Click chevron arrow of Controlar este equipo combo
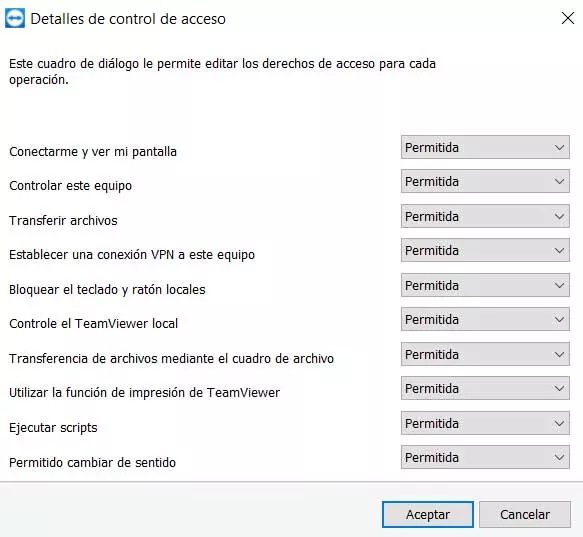 pyautogui.click(x=559, y=181)
